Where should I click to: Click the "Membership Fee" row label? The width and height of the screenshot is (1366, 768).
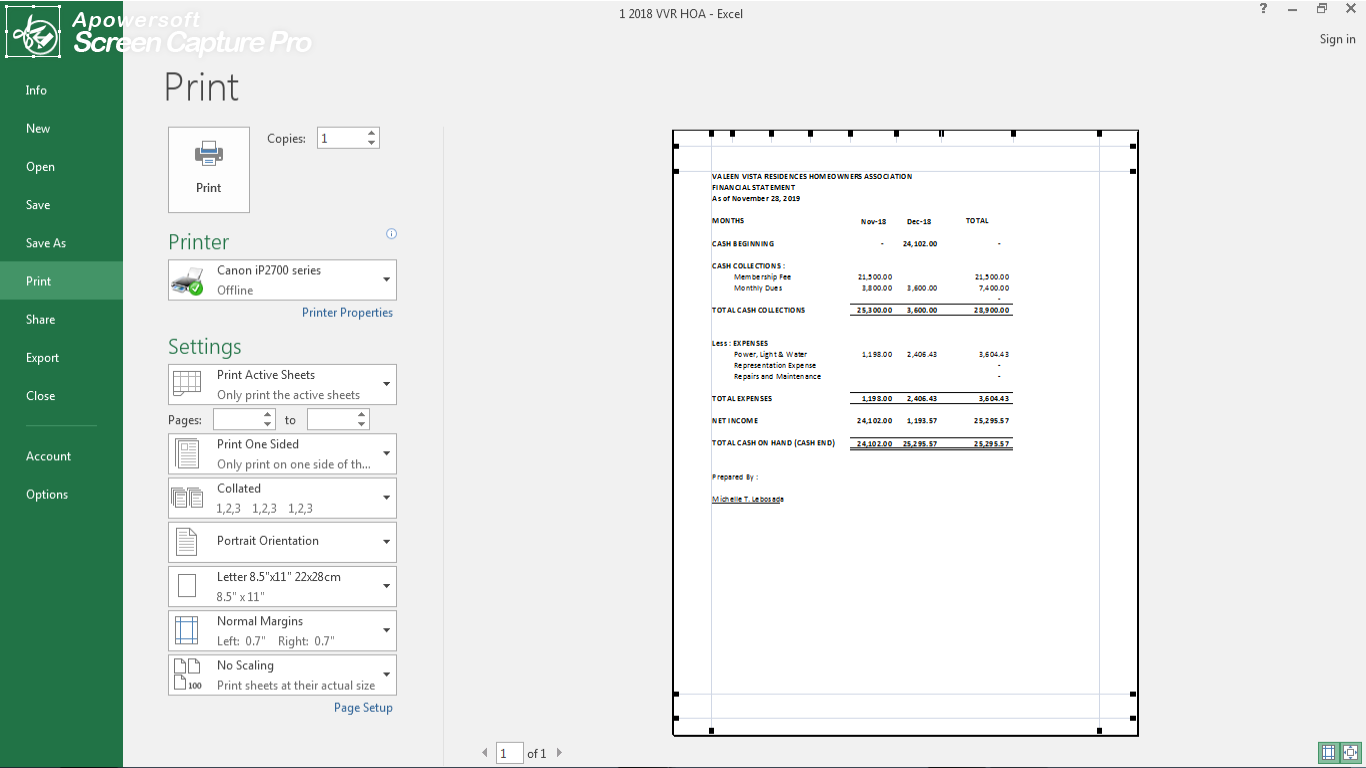763,277
